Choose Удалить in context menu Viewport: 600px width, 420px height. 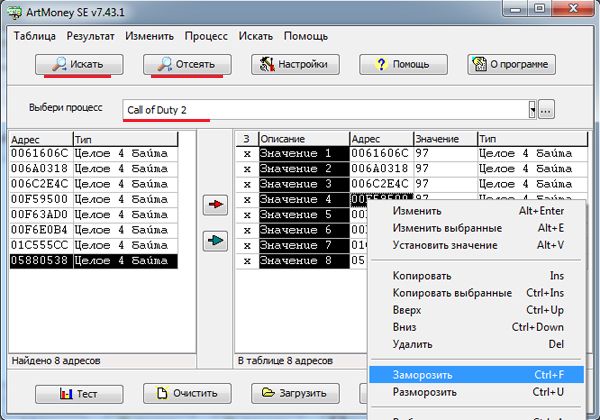(476, 345)
